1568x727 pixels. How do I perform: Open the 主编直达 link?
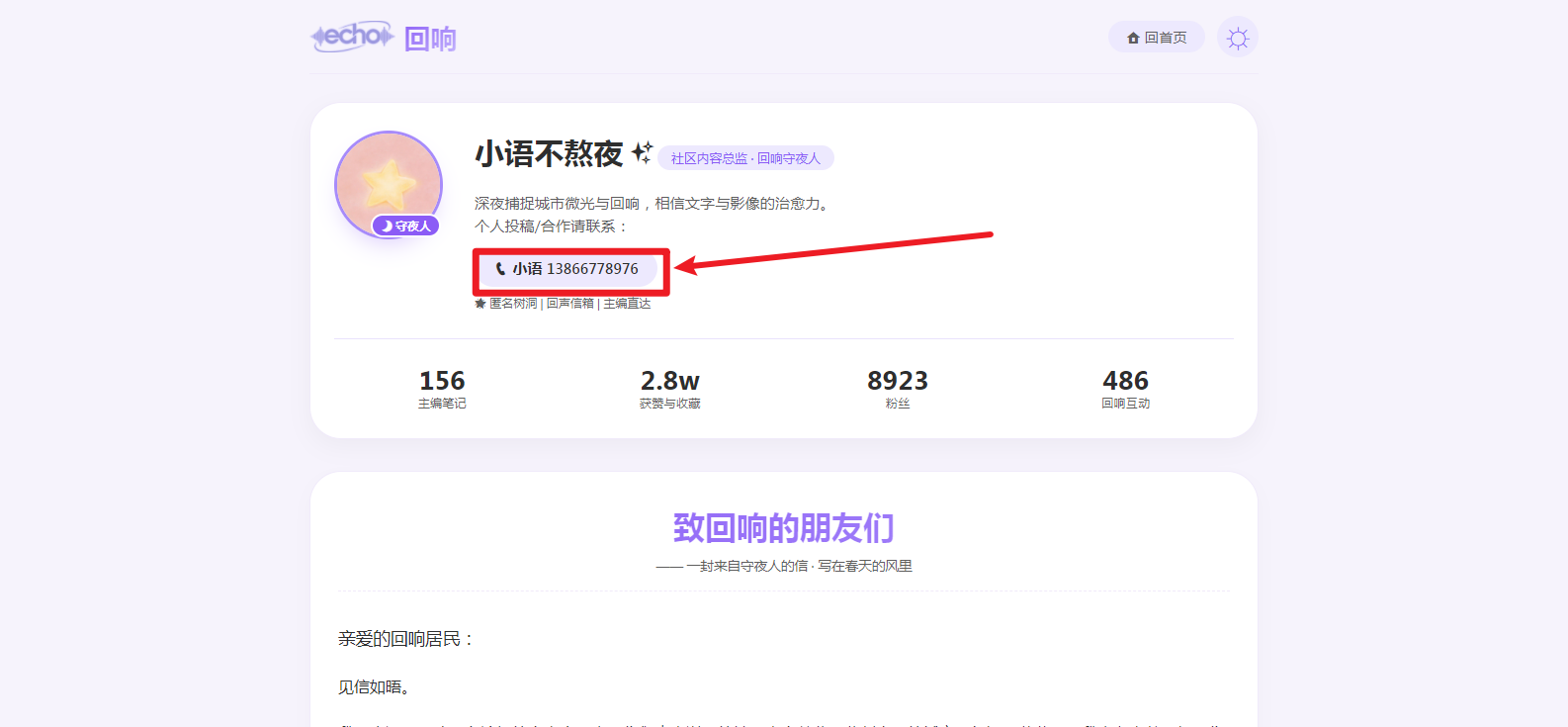tap(628, 304)
